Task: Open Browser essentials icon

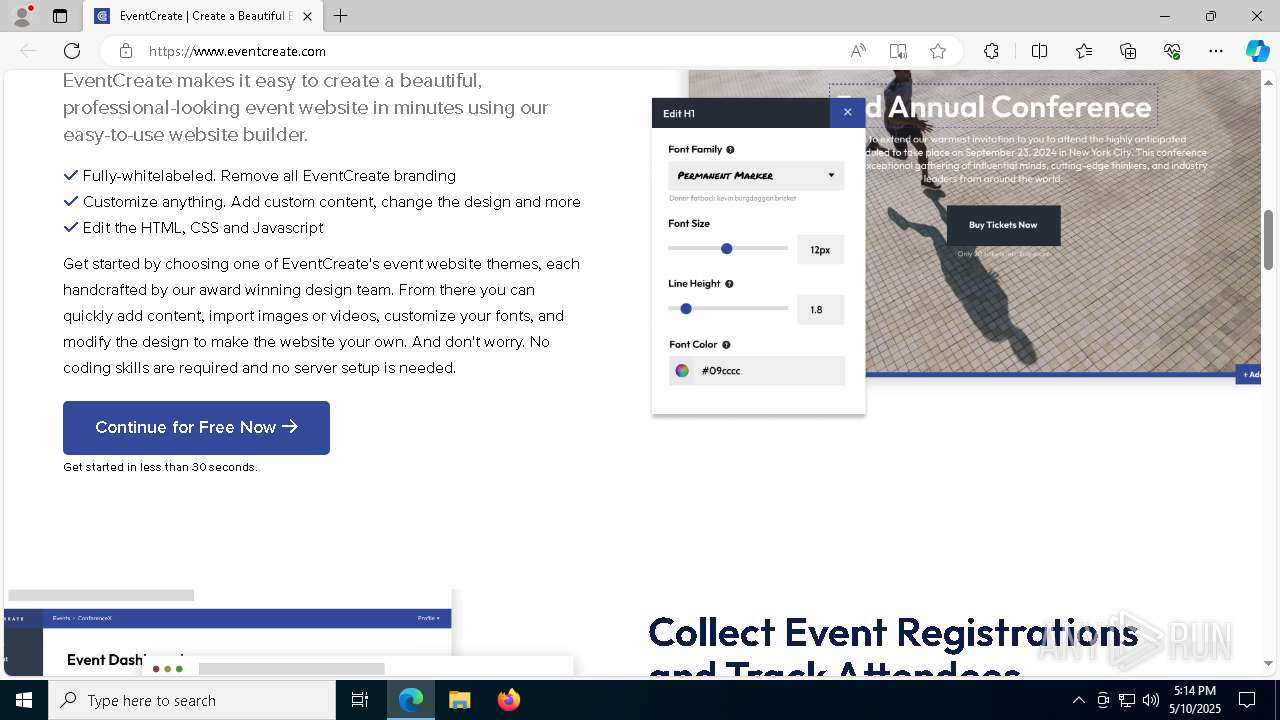Action: 1172,51
